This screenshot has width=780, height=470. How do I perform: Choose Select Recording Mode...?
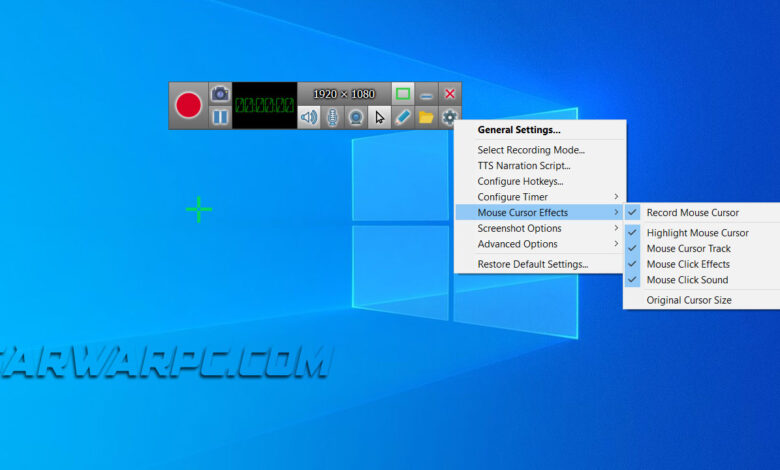click(540, 150)
